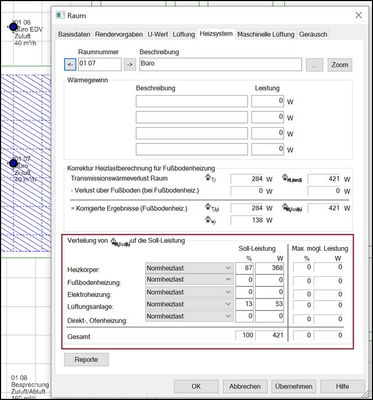Select the Lüftung tab
373x400 pixels.
coord(184,34)
